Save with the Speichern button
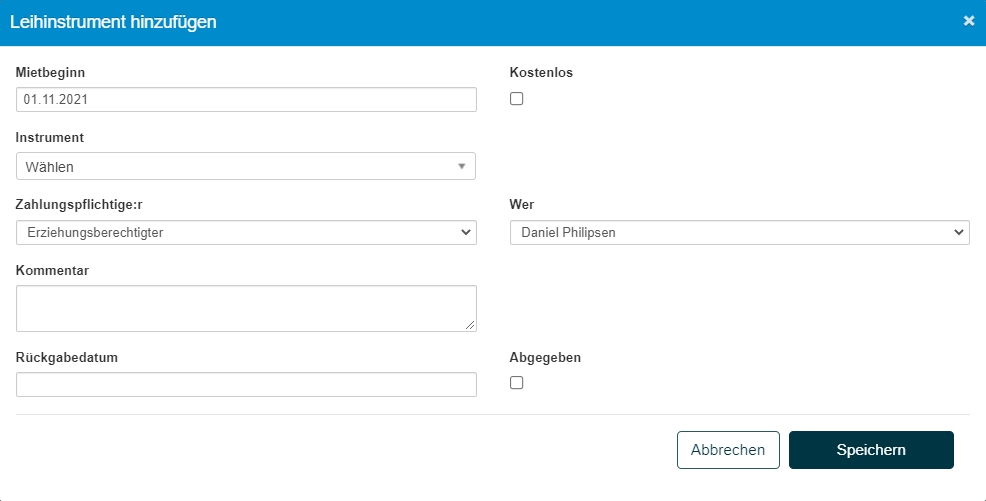 tap(872, 450)
